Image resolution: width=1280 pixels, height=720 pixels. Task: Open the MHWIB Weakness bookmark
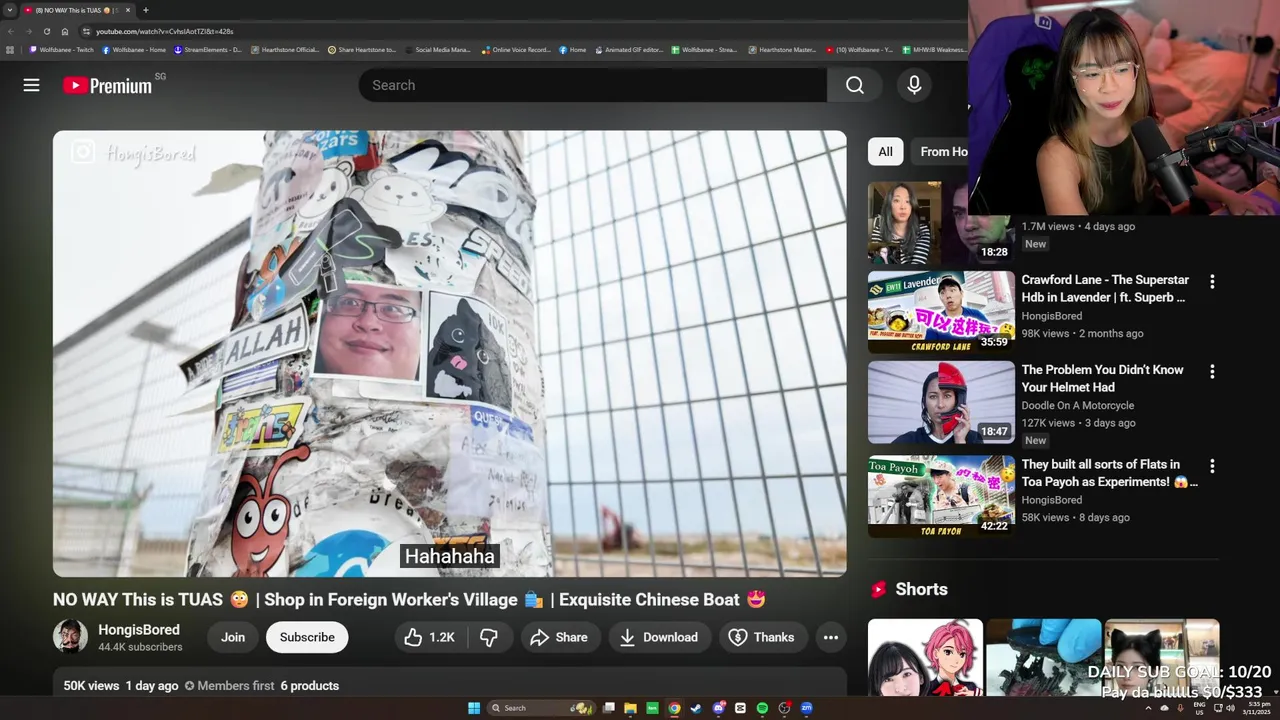[934, 49]
